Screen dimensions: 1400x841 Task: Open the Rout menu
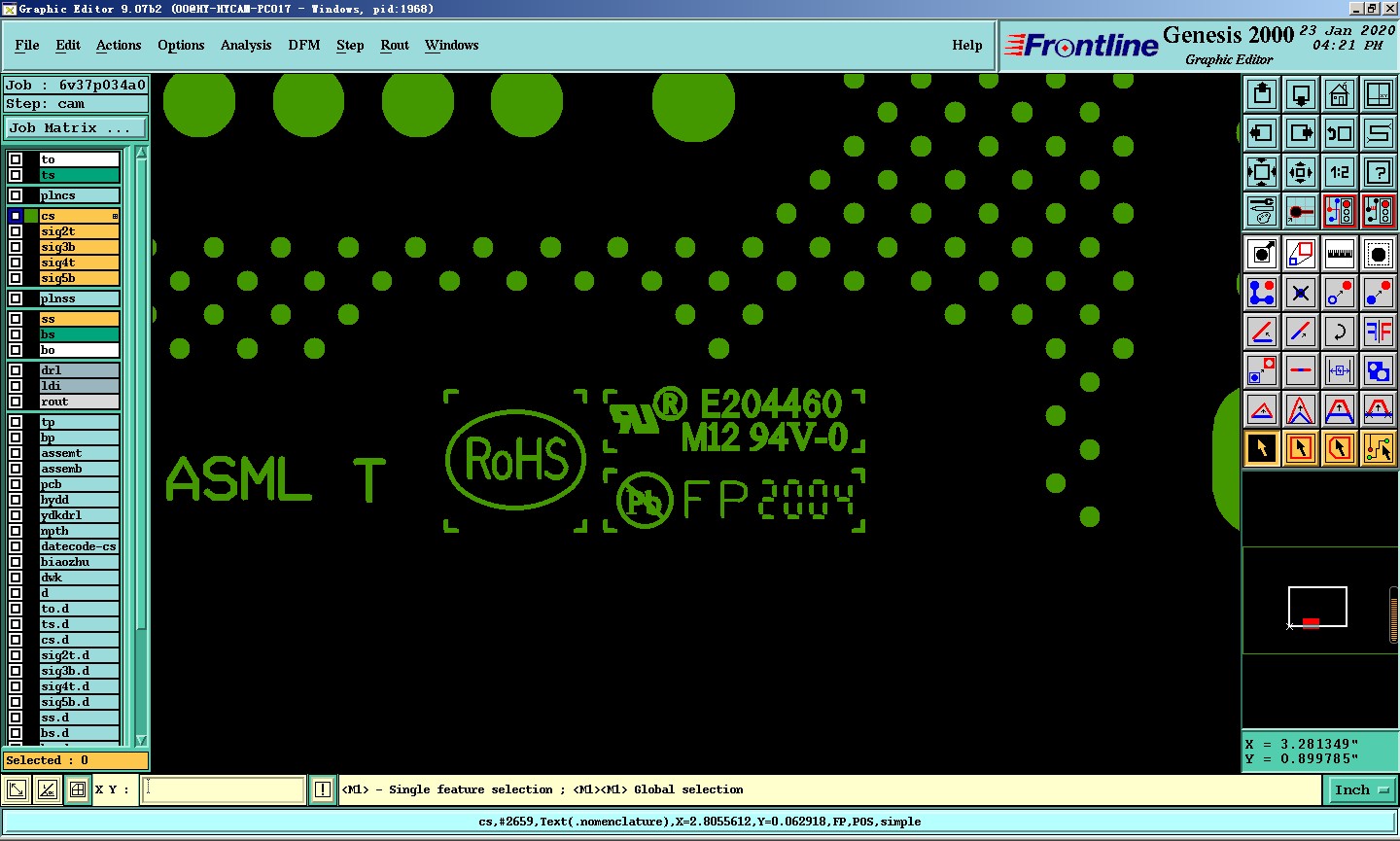click(x=395, y=45)
